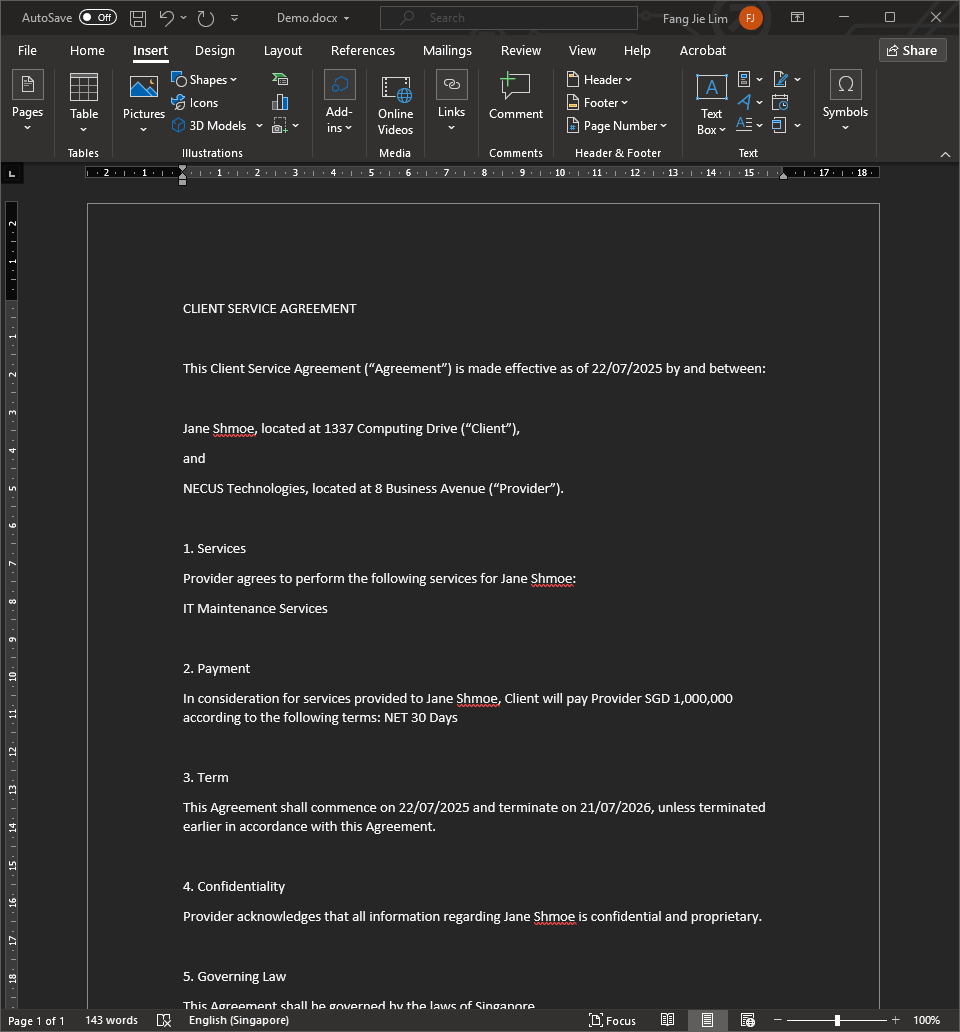
Task: Redo the last action
Action: click(206, 18)
